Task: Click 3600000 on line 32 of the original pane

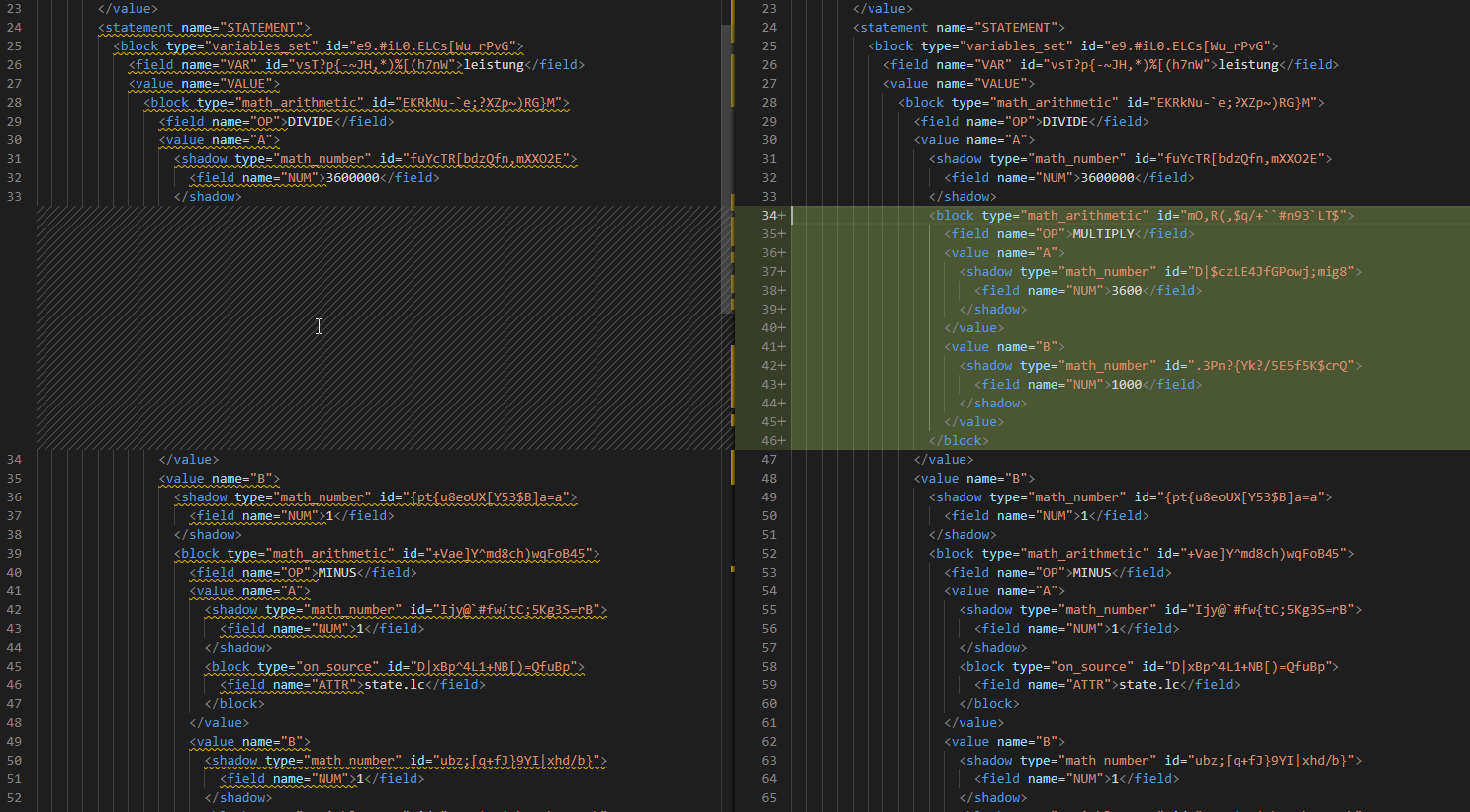Action: click(352, 178)
